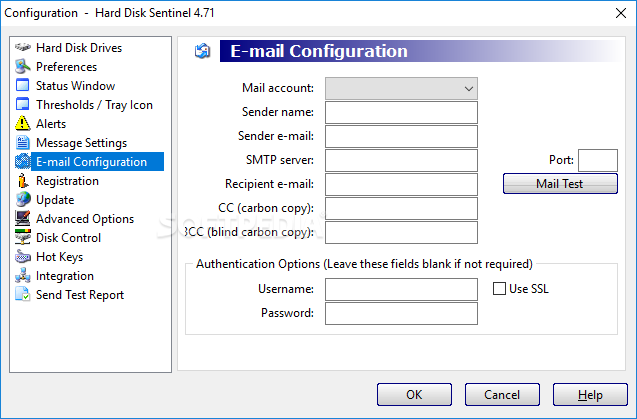637x419 pixels.
Task: Focus the Recipient e-mail field
Action: [401, 185]
